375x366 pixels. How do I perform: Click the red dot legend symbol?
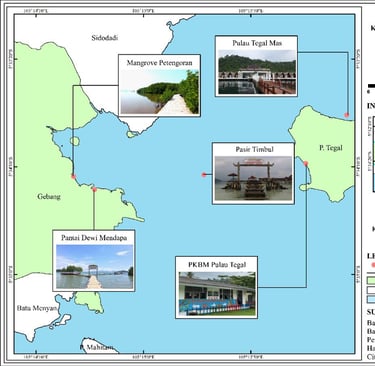click(373, 265)
